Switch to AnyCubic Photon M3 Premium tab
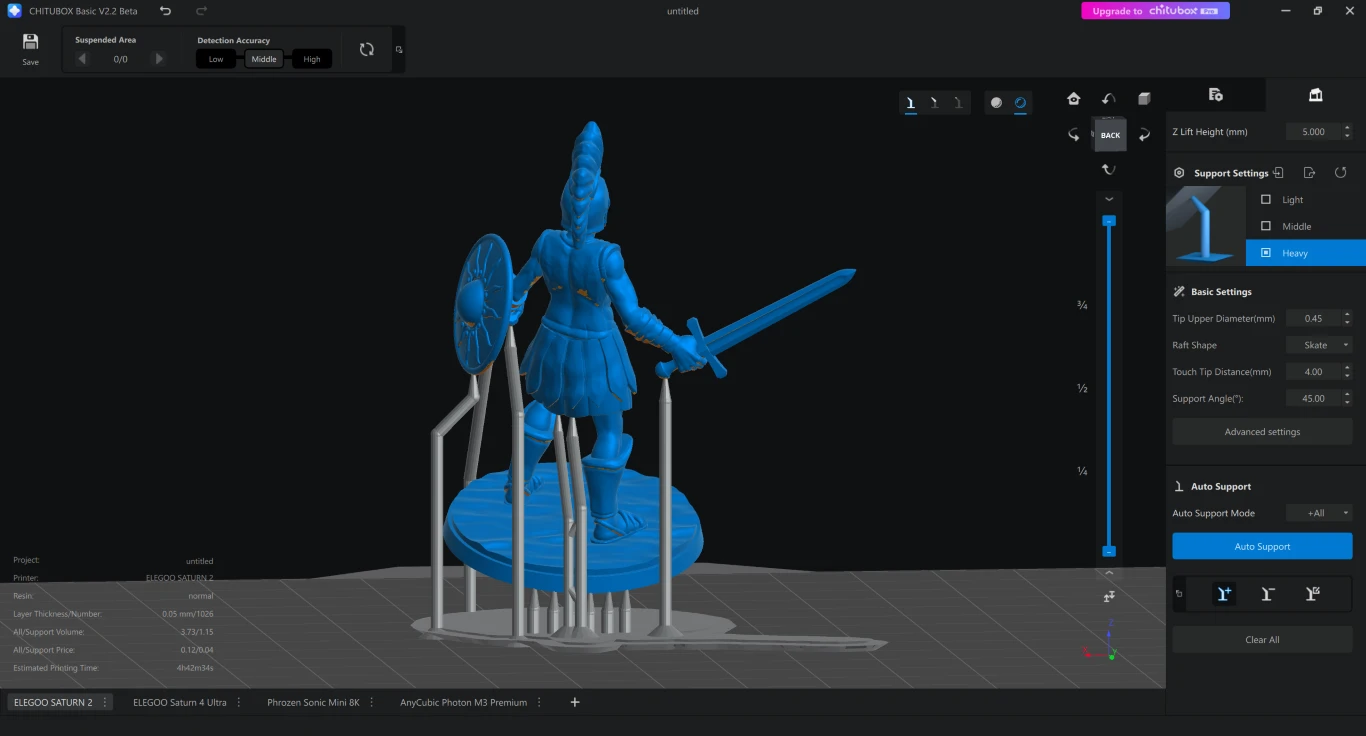Screen dimensions: 1366x736 click(463, 702)
